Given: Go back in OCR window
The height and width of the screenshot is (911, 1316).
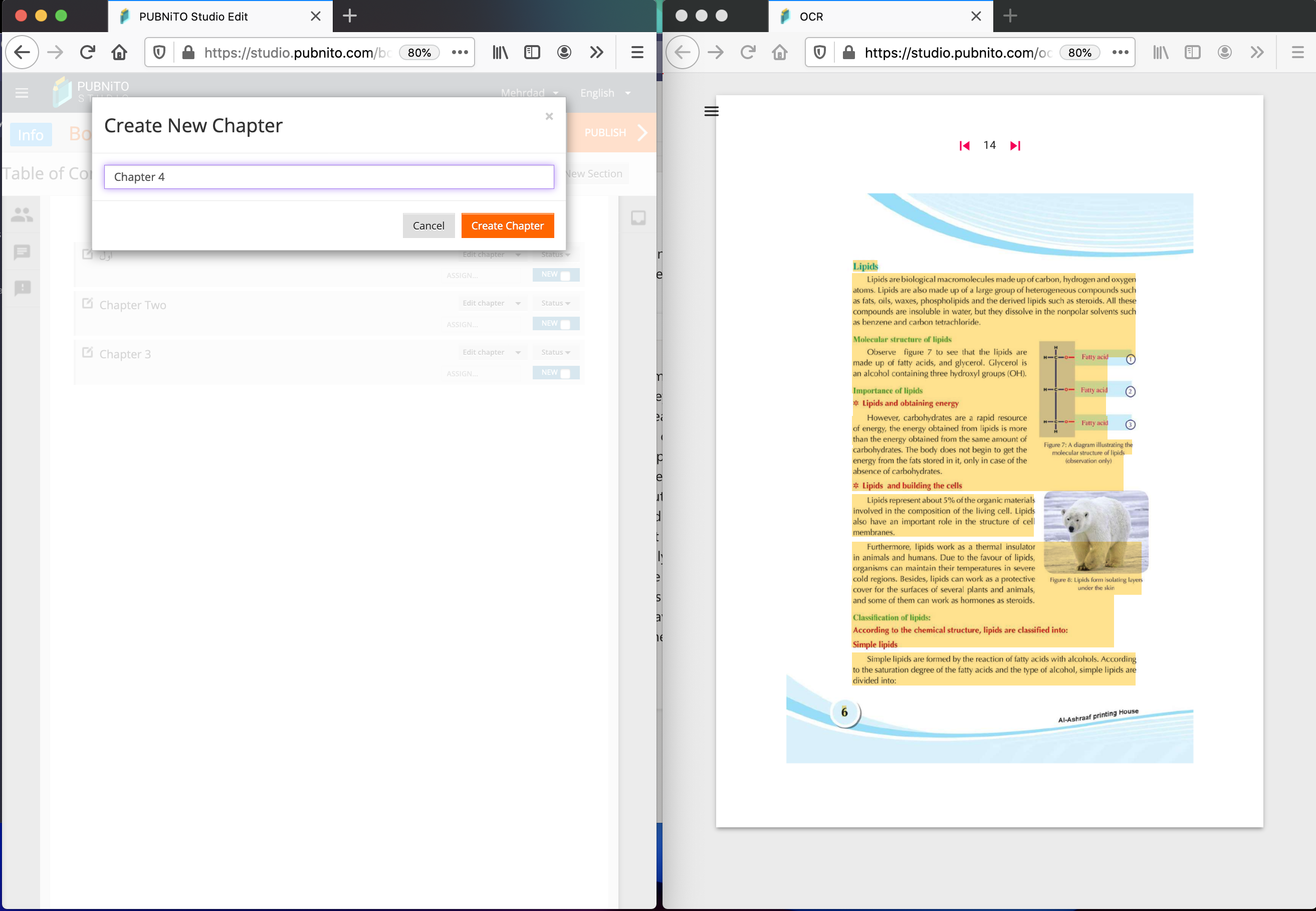Looking at the screenshot, I should pyautogui.click(x=683, y=53).
